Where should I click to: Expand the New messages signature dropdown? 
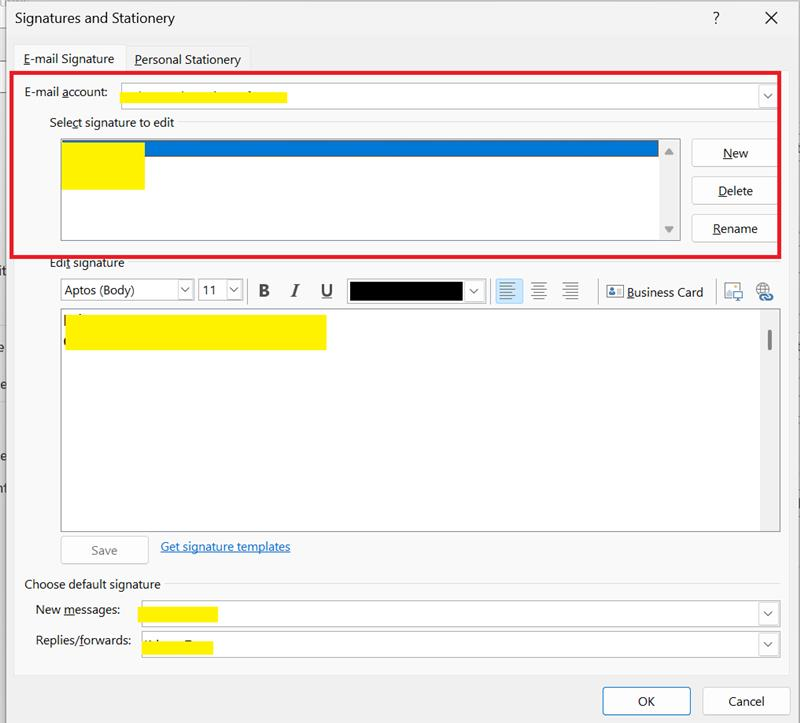pyautogui.click(x=768, y=613)
